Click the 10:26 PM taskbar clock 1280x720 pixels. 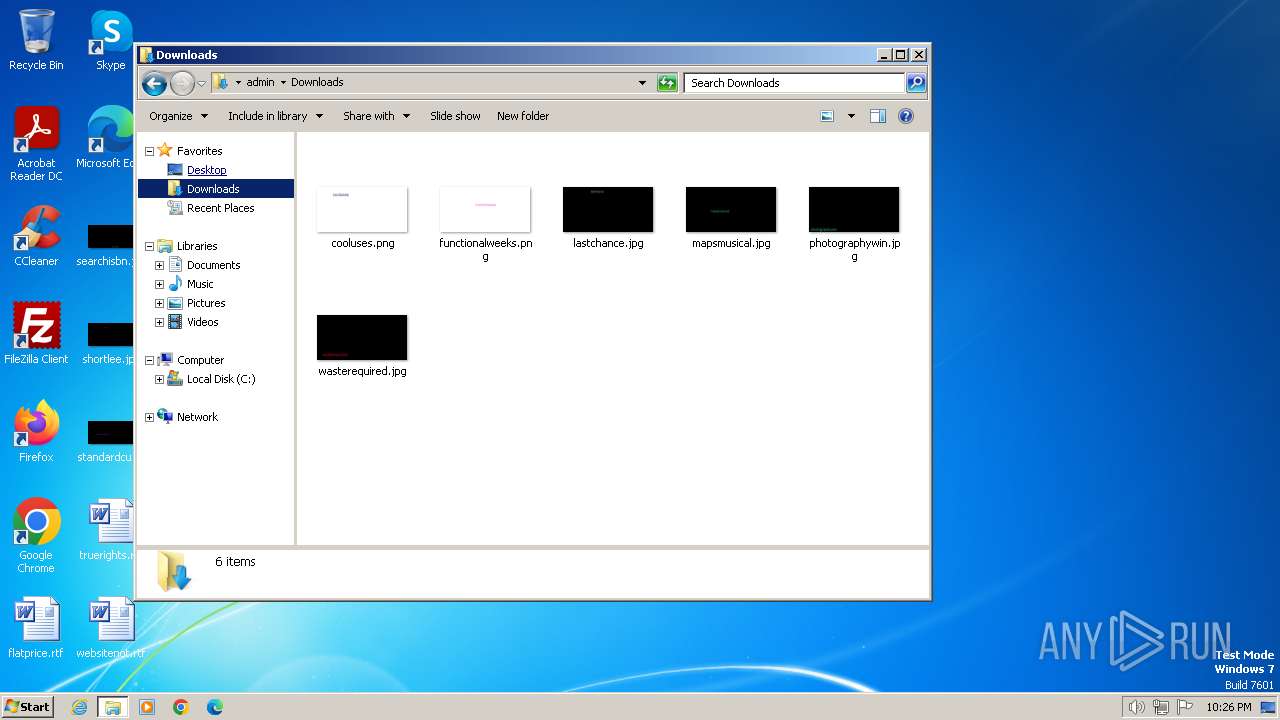point(1229,707)
